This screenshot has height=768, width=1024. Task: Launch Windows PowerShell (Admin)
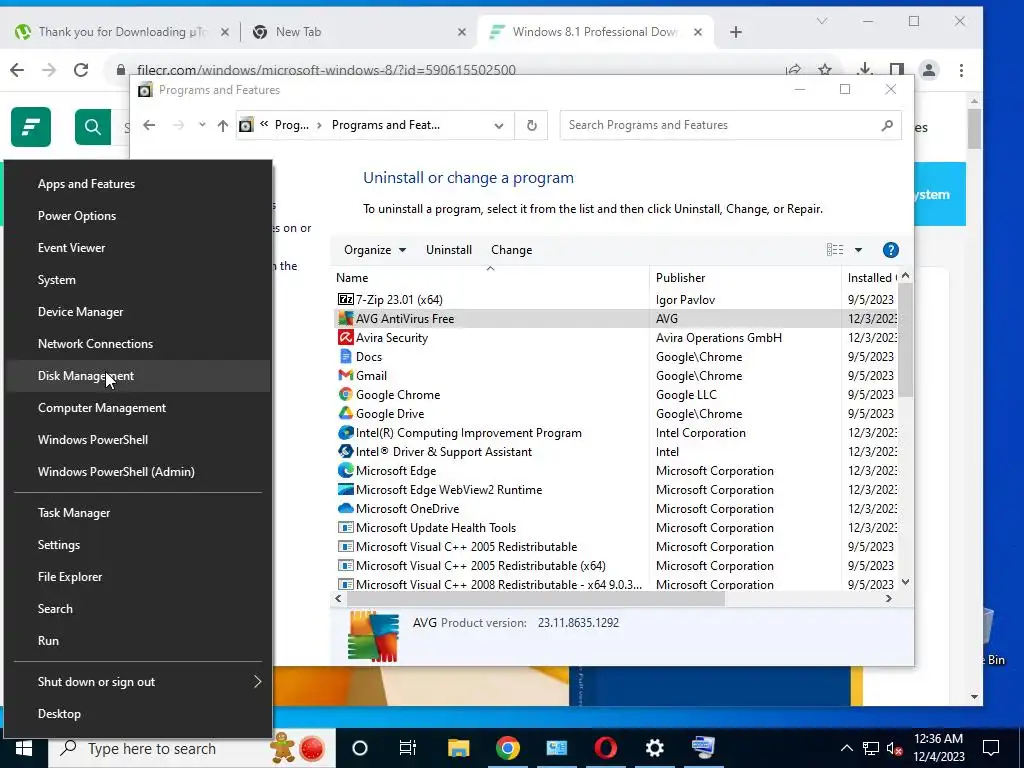(138, 472)
